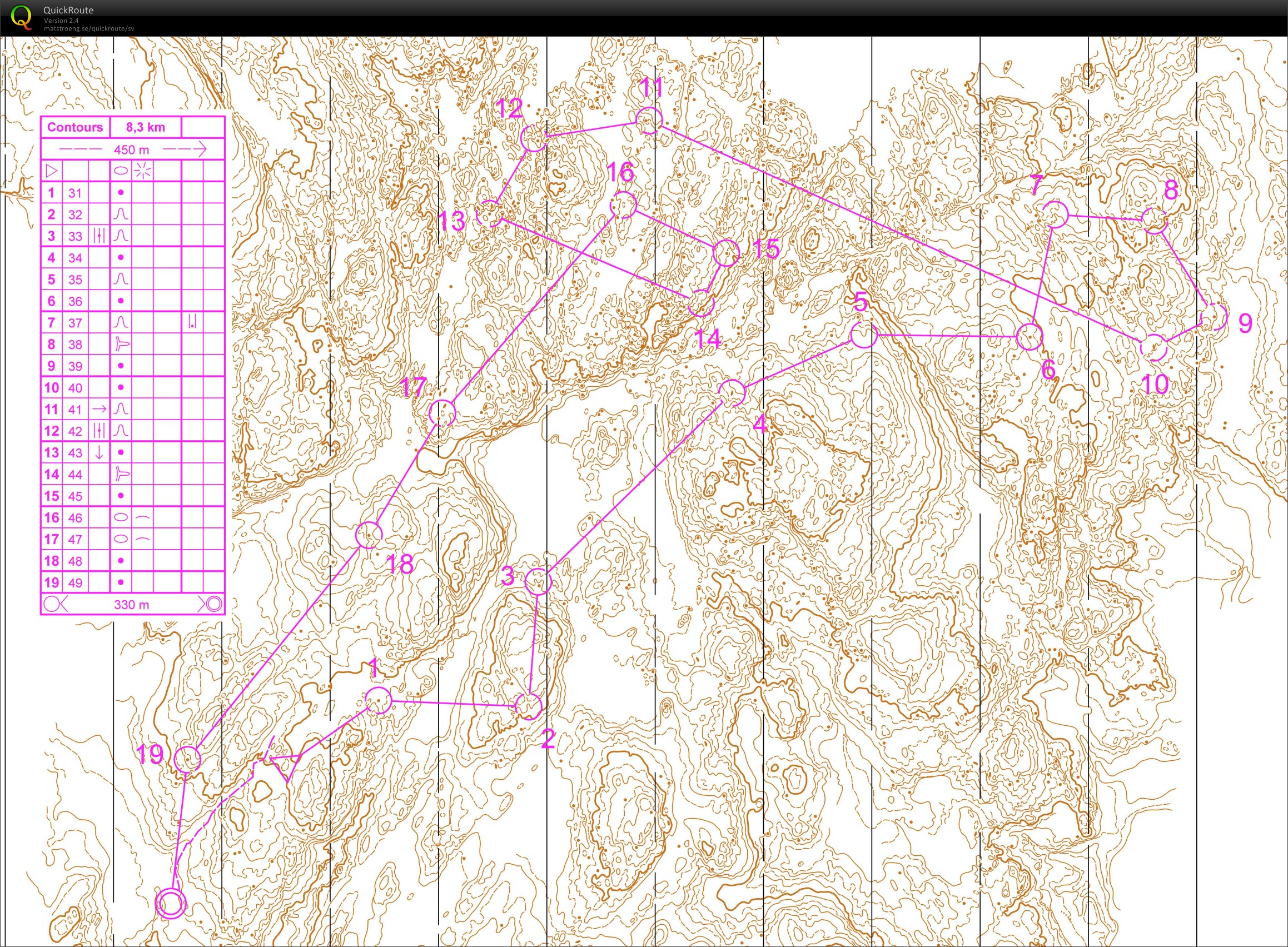Viewport: 1288px width, 947px height.
Task: Click control code 38 in the table
Action: coord(75,345)
